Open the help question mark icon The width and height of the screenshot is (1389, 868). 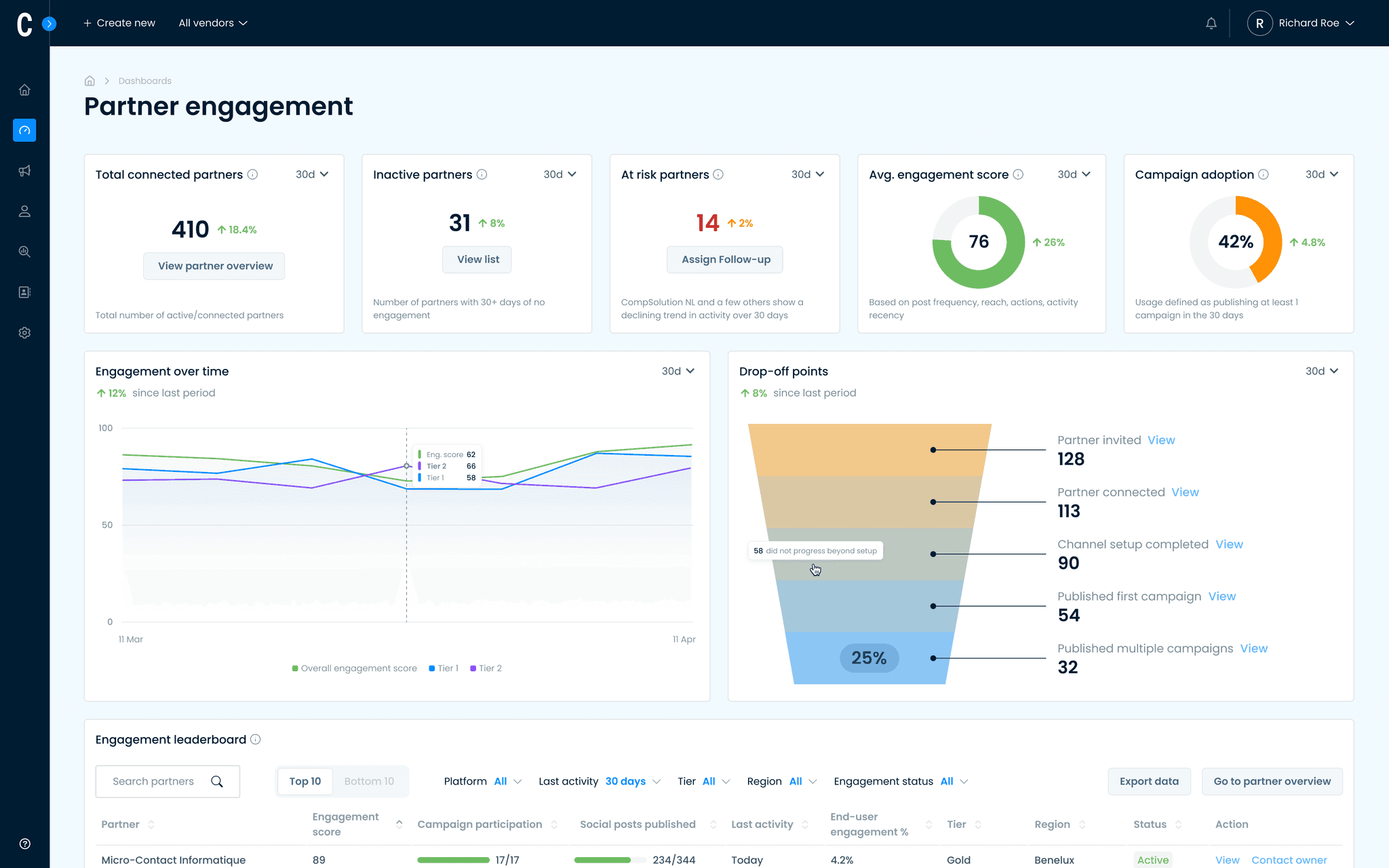[x=24, y=844]
